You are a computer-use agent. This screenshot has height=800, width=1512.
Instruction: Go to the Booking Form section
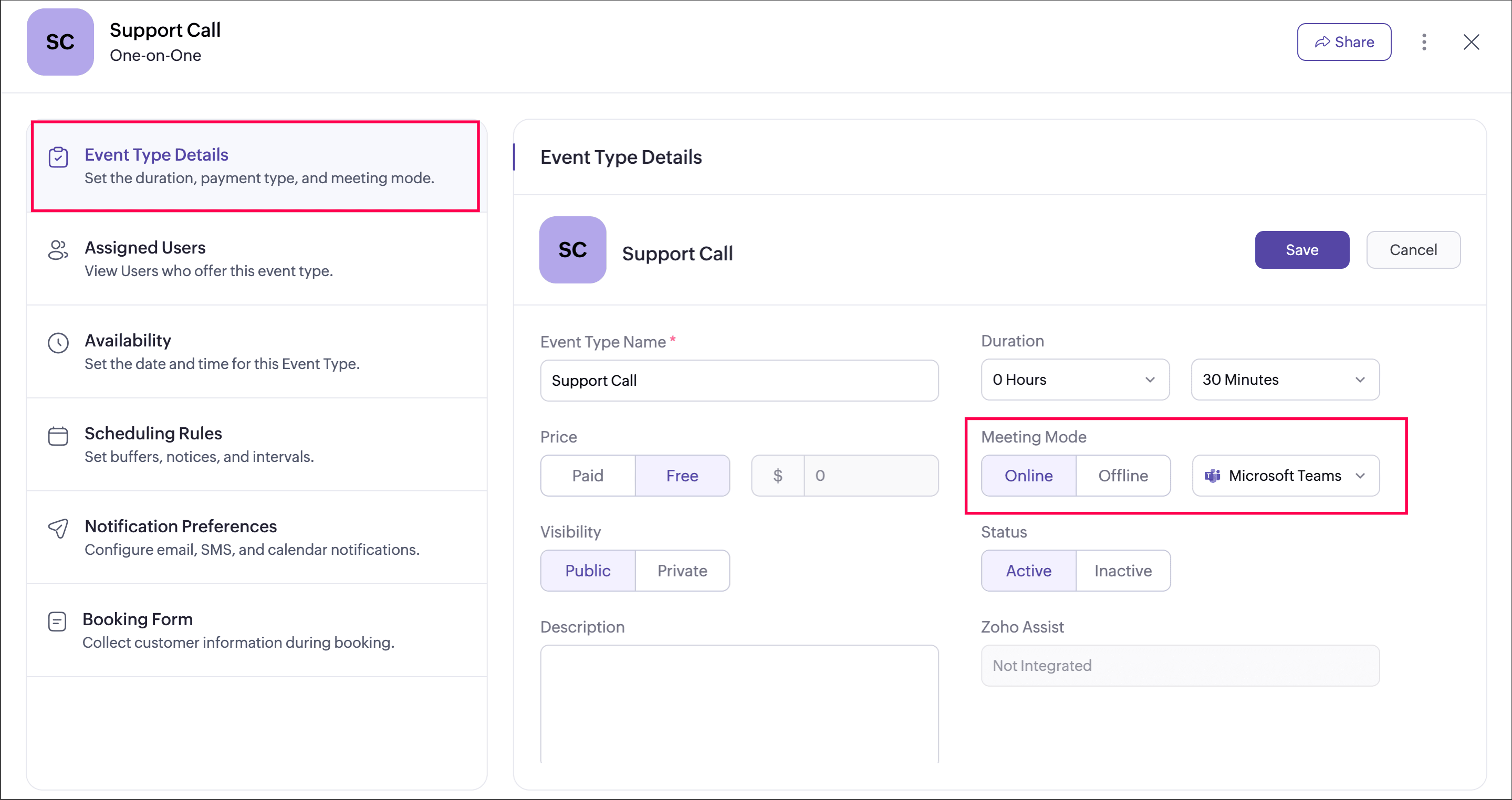[x=138, y=619]
